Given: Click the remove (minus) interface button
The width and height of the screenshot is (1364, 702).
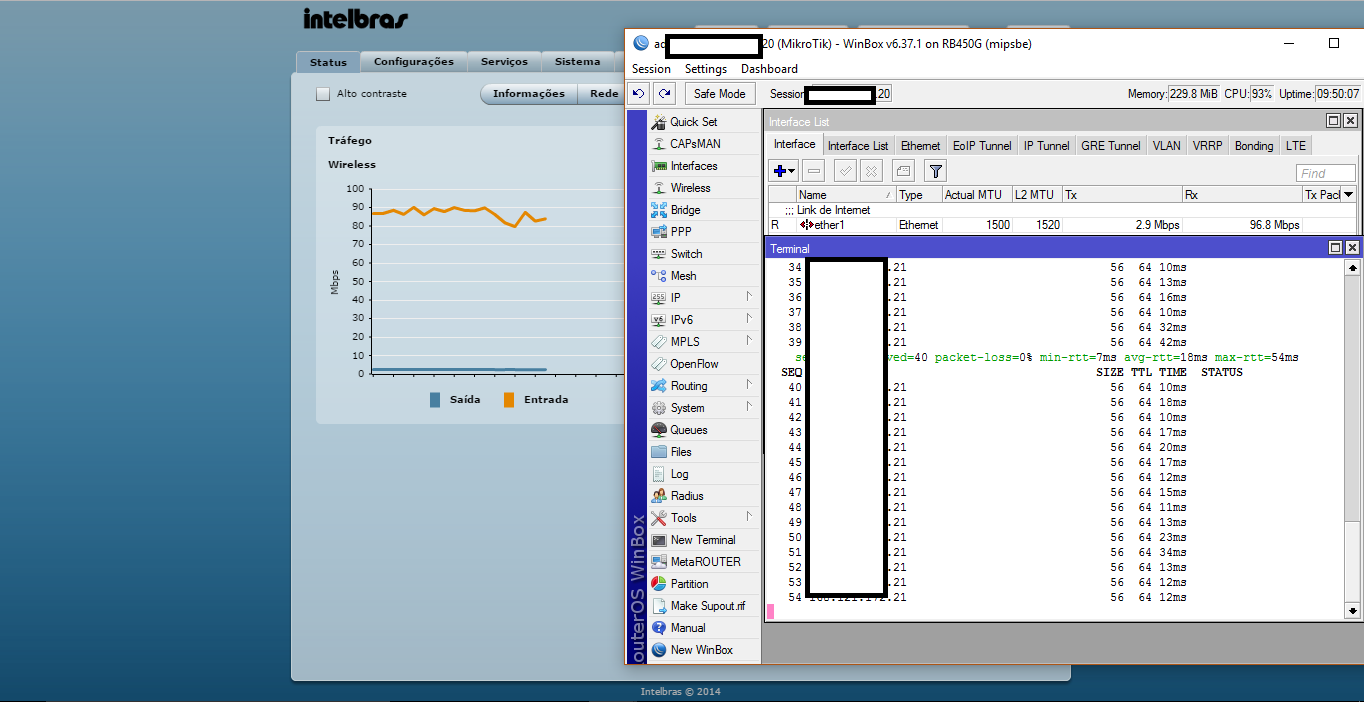Looking at the screenshot, I should coord(814,171).
